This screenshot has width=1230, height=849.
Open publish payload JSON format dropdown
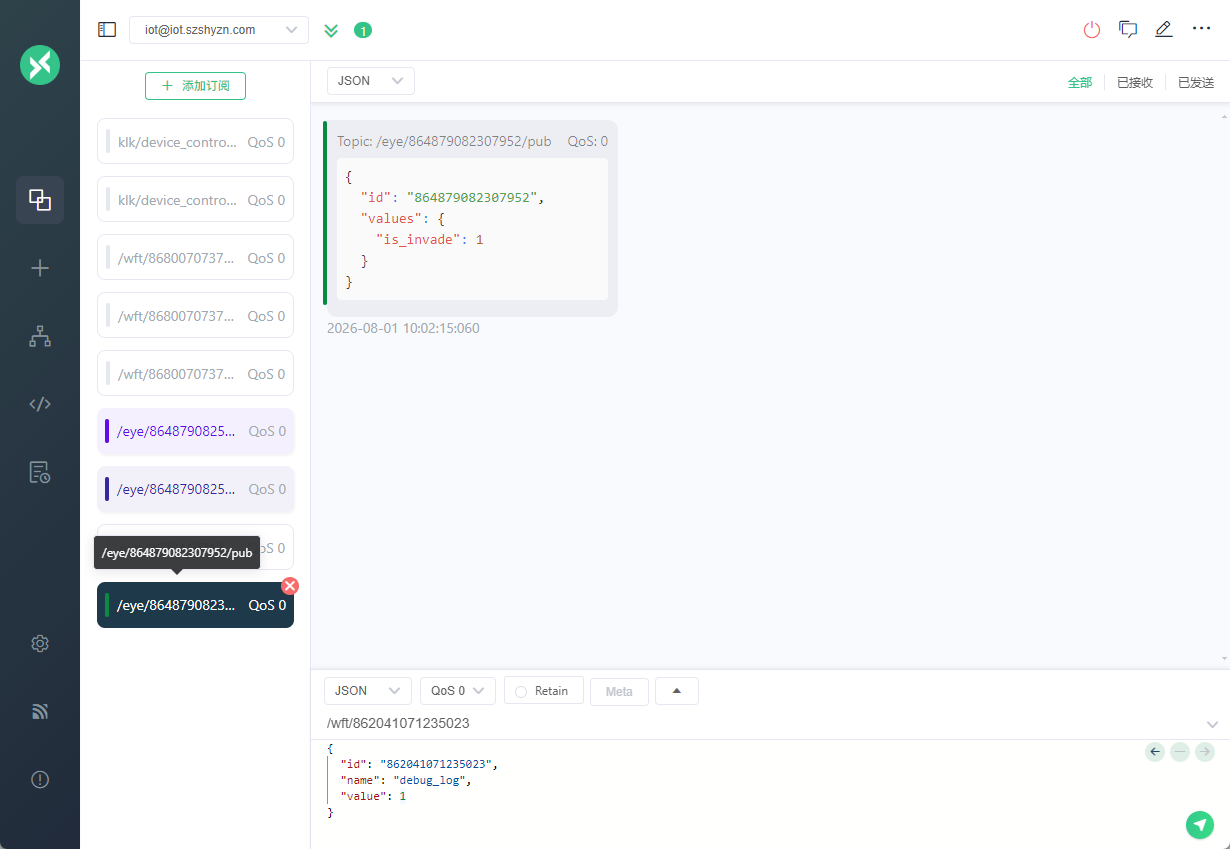pyautogui.click(x=368, y=691)
